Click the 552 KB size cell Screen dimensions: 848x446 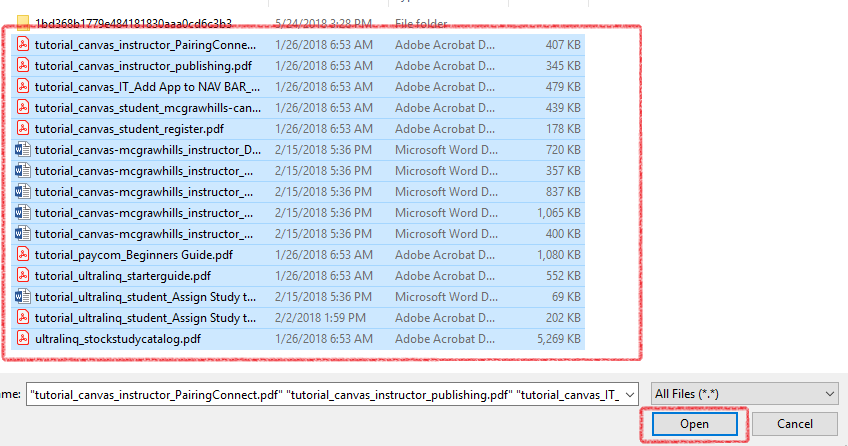(x=562, y=276)
